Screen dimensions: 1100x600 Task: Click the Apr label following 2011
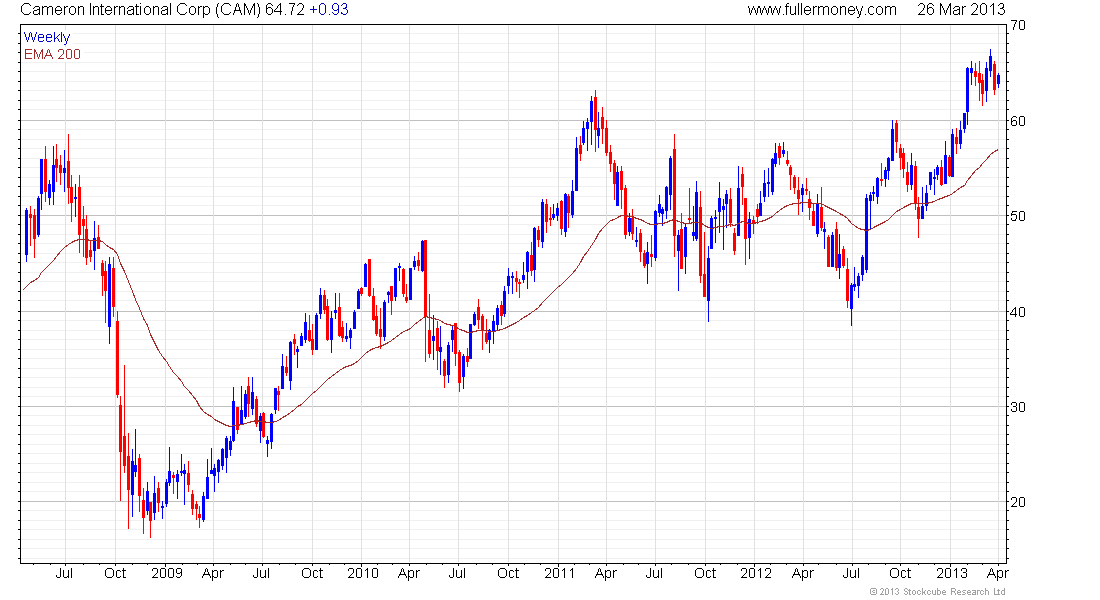point(605,573)
